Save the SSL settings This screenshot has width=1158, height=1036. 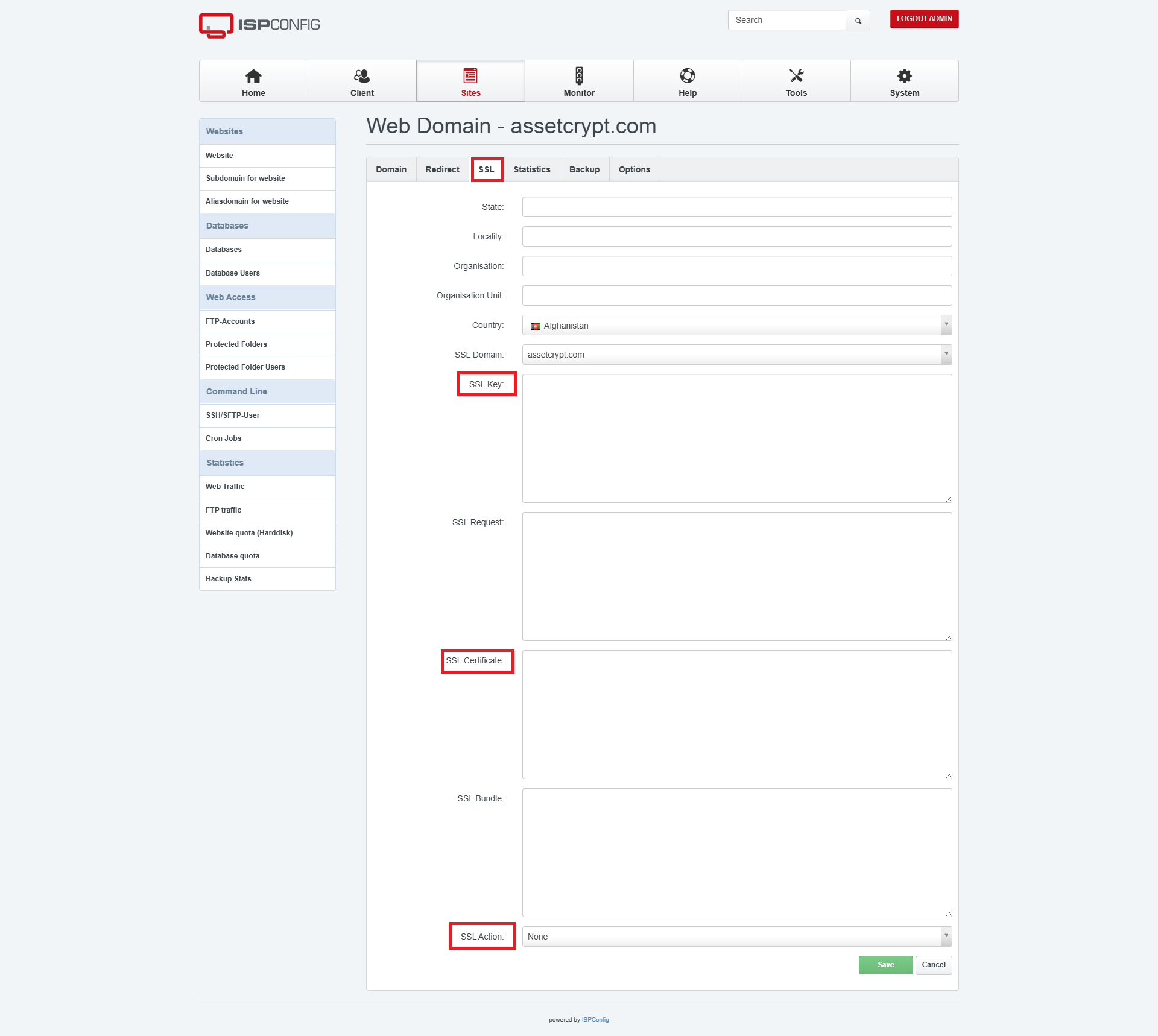(885, 965)
